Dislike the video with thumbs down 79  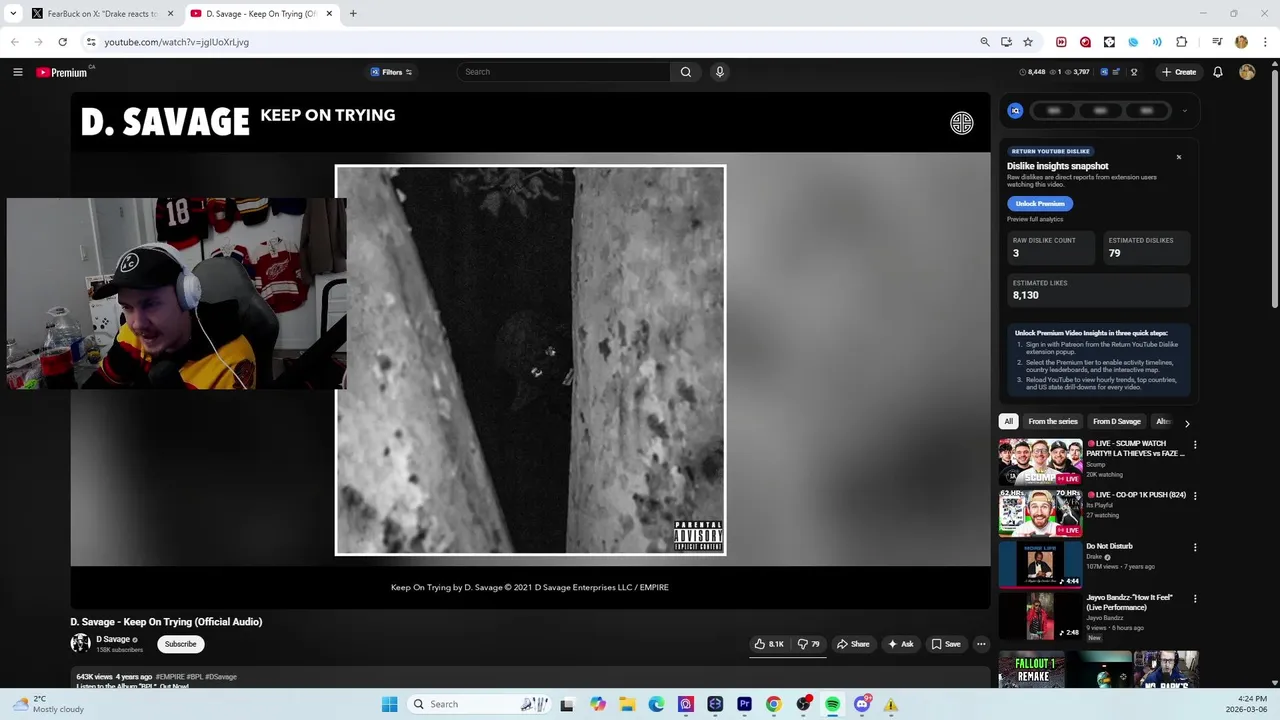tap(809, 644)
